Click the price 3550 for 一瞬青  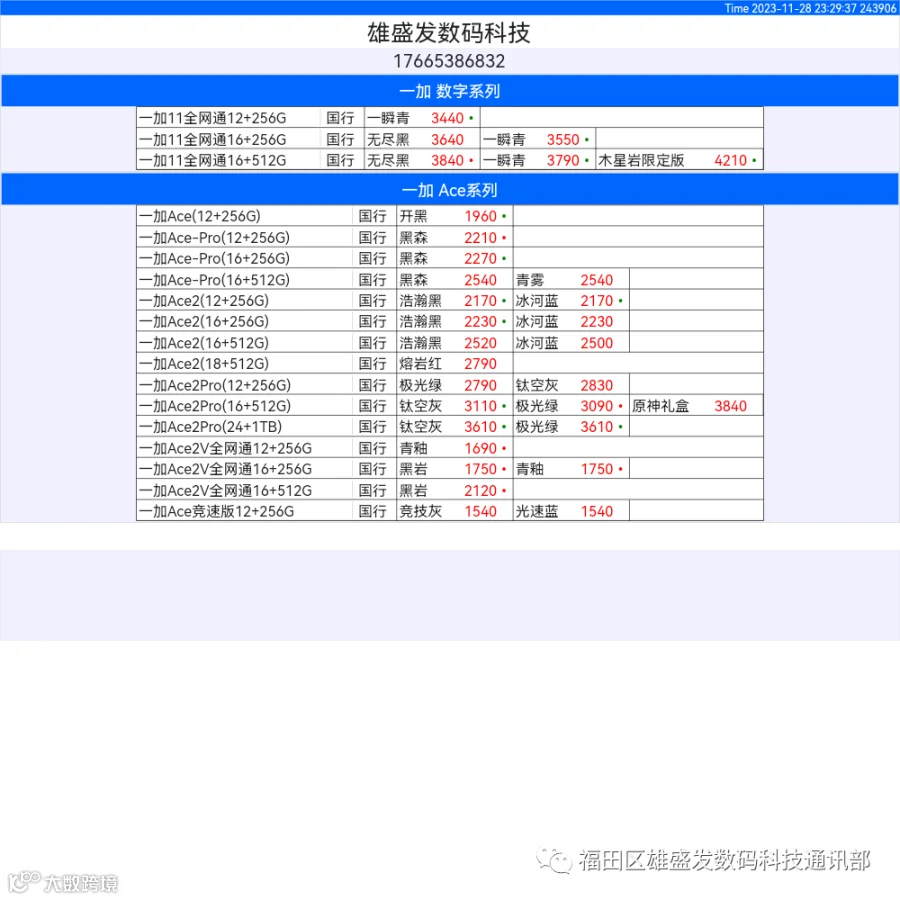click(562, 139)
